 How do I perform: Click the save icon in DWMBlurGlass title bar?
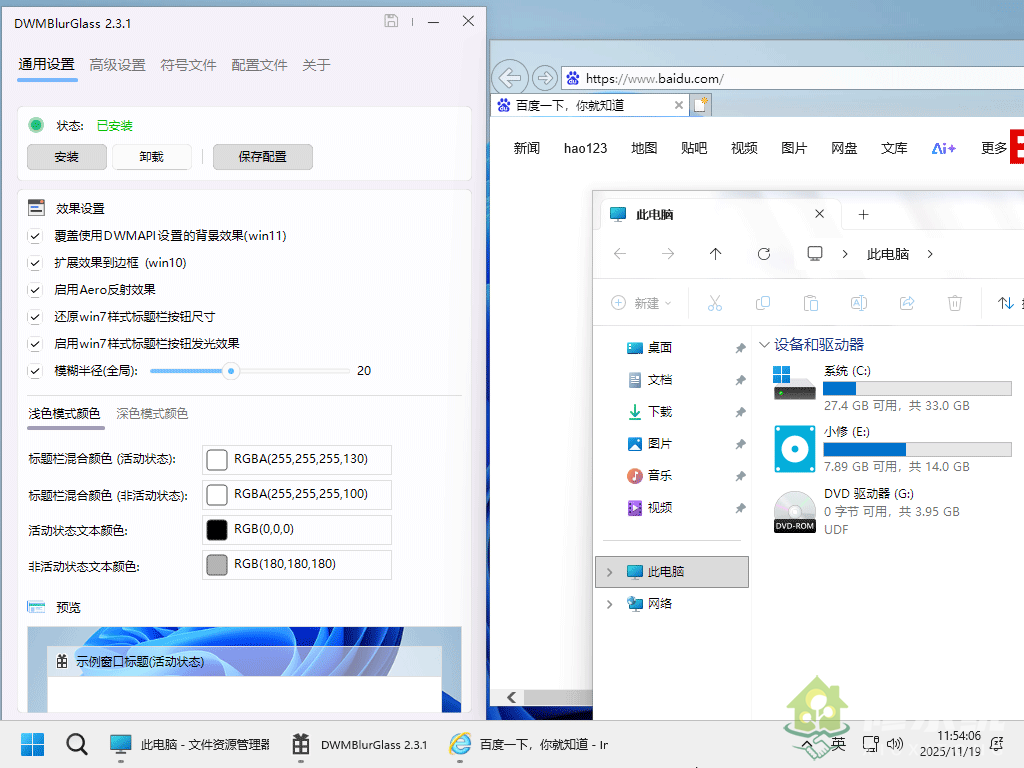[x=392, y=21]
